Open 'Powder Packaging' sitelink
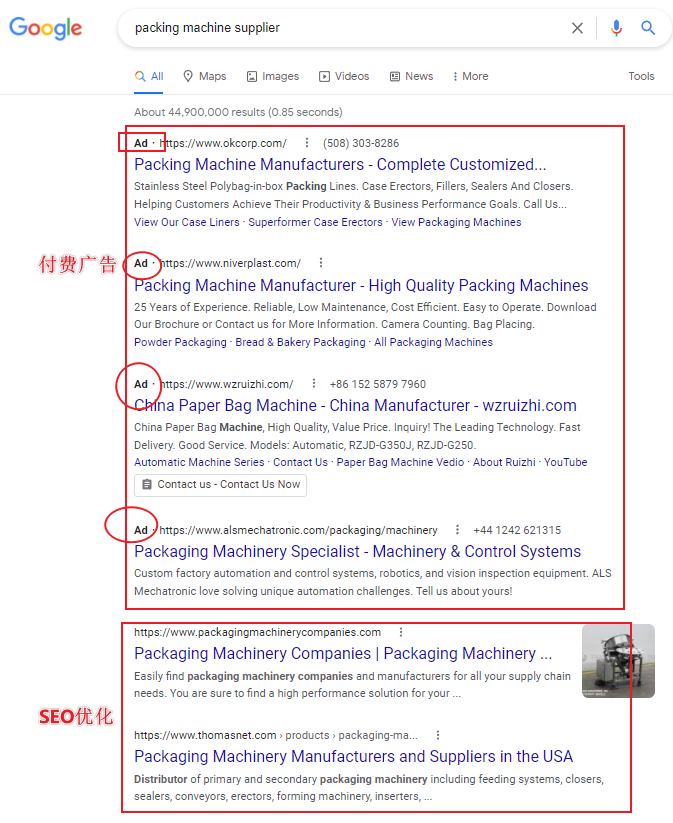673x823 pixels. [x=180, y=342]
